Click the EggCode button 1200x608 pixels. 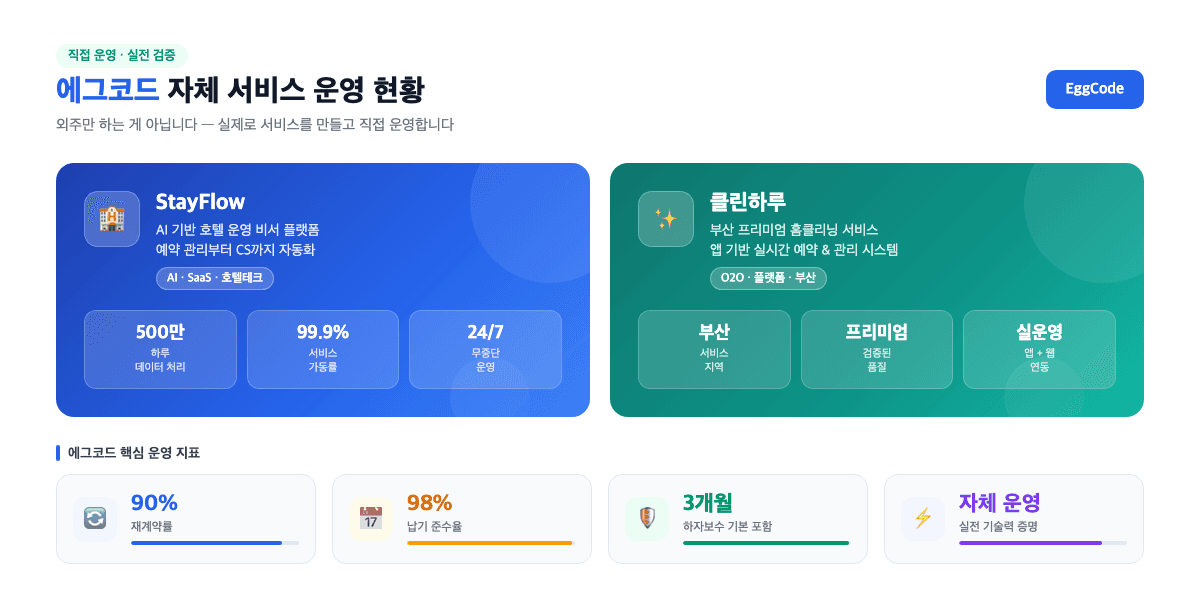[x=1094, y=89]
